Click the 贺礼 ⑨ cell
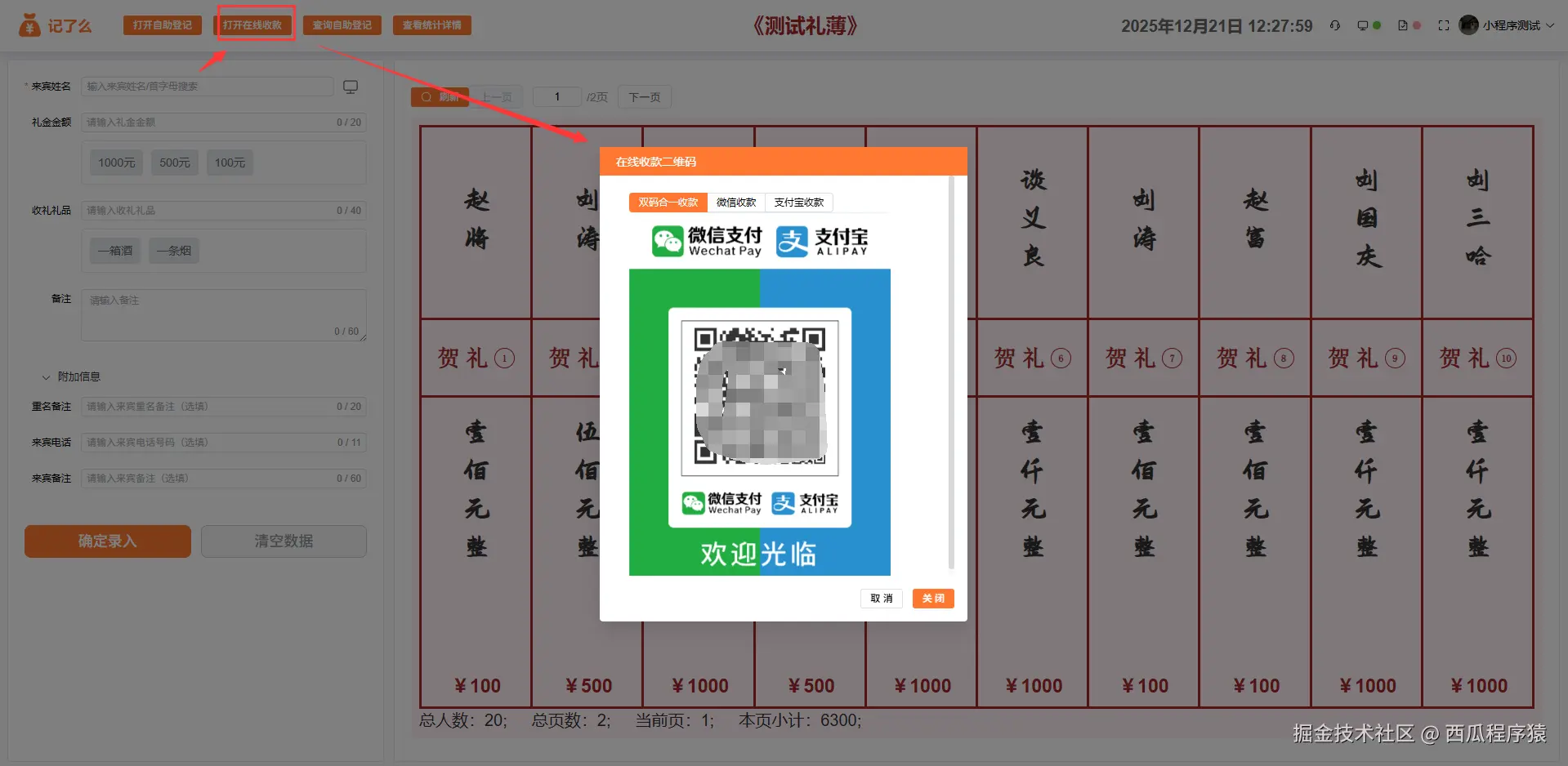 pyautogui.click(x=1367, y=358)
